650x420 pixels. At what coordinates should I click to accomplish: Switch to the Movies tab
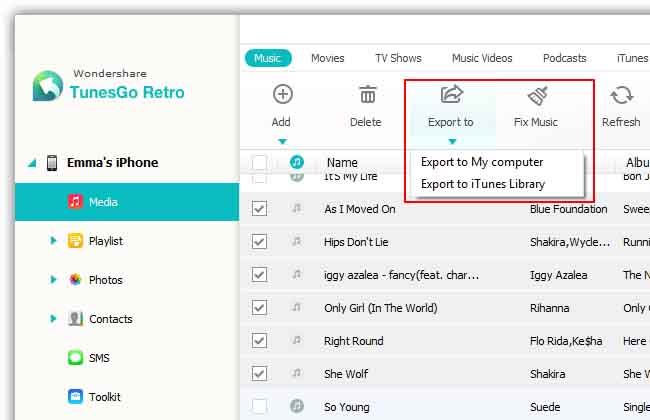tap(327, 58)
